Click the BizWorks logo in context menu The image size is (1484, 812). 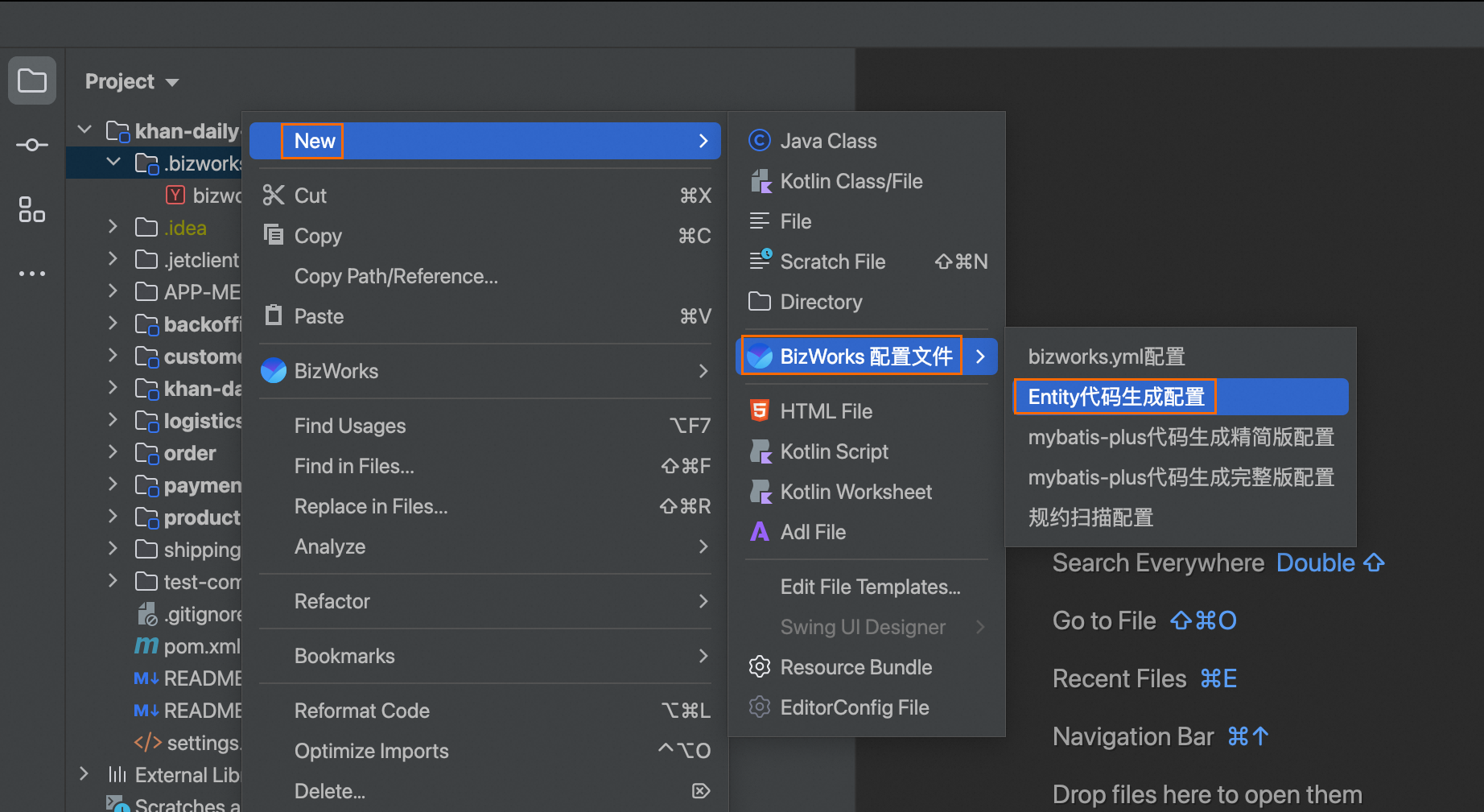[x=274, y=370]
